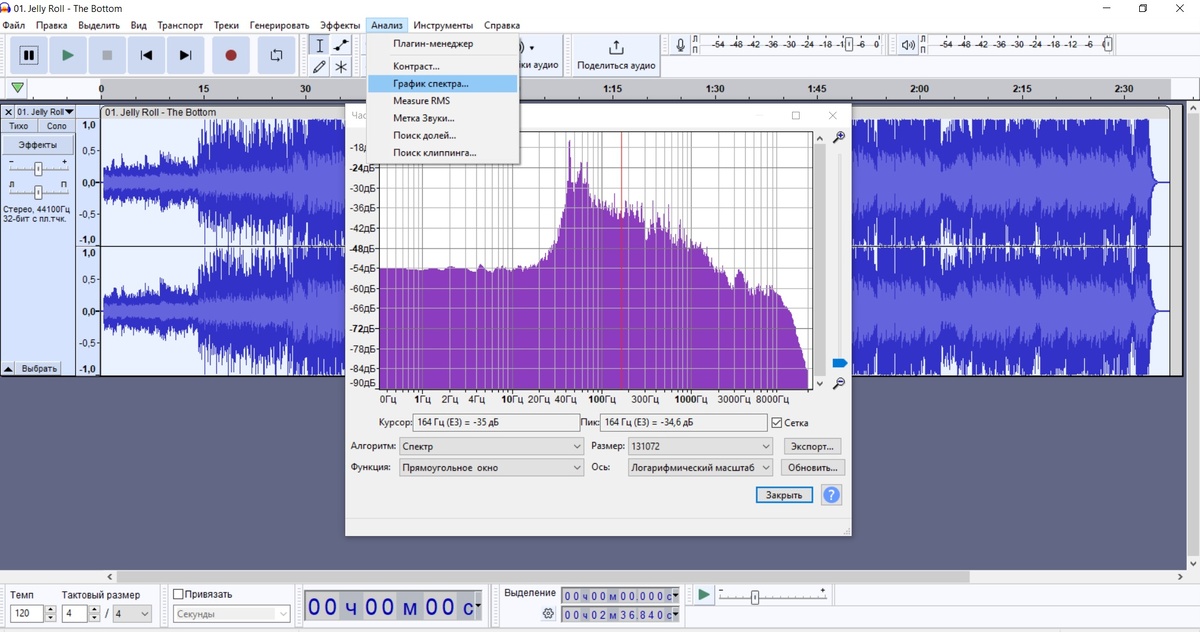Open the track name dropdown menu

tap(46, 112)
